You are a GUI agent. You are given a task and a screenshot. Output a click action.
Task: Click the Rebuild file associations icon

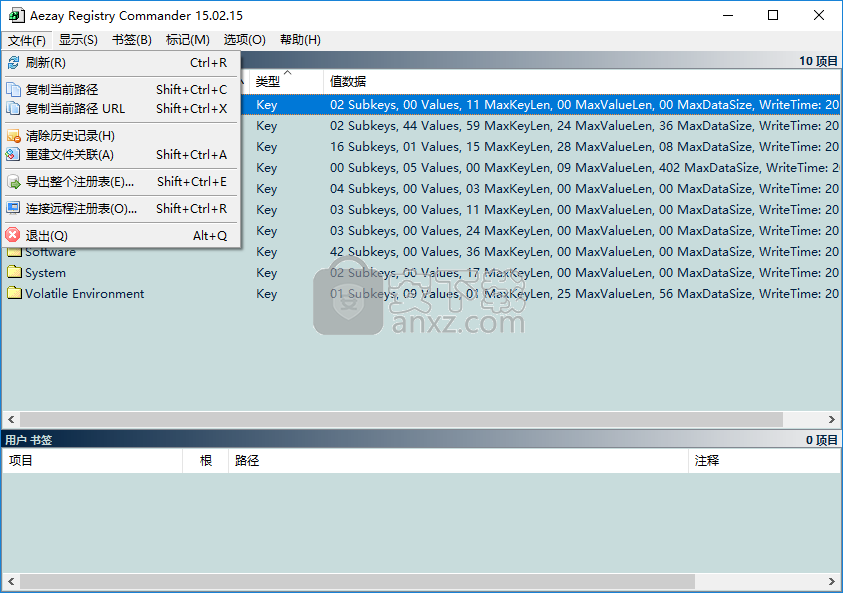[x=13, y=155]
